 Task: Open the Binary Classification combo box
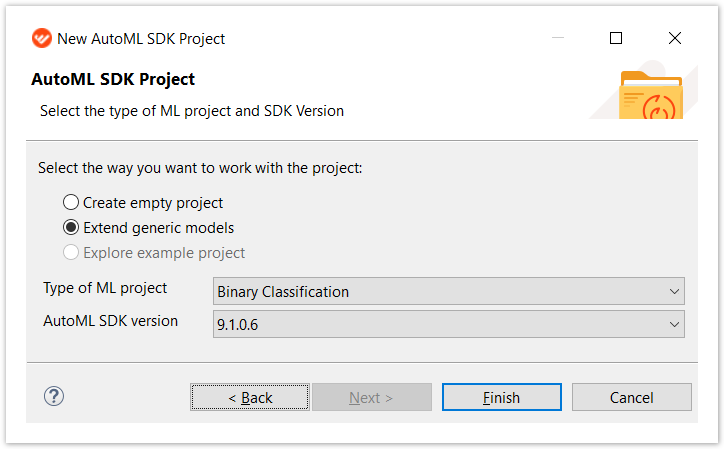448,291
